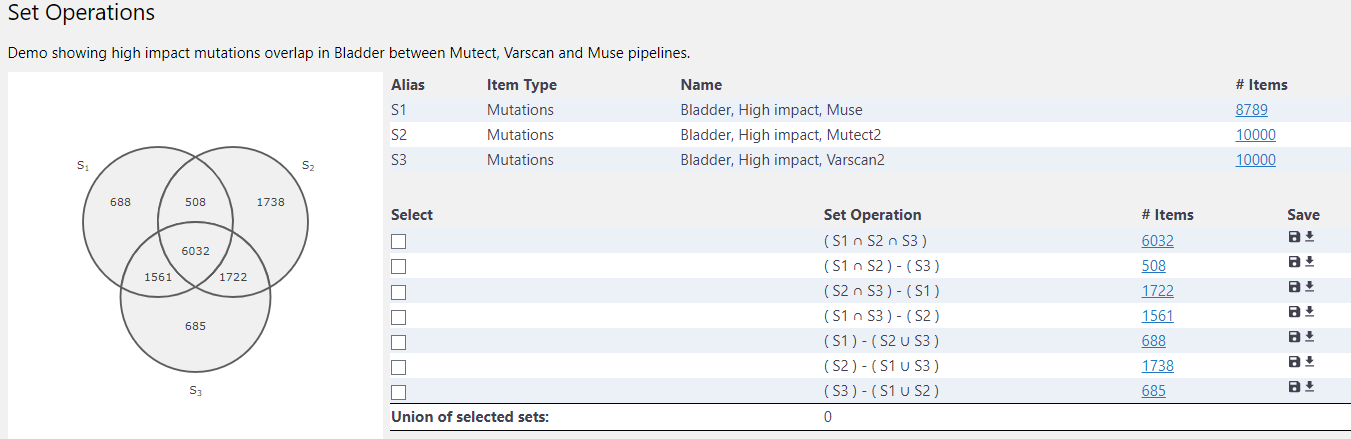Download the S1 ∩ S2 ∩ S3 set

(x=1309, y=237)
